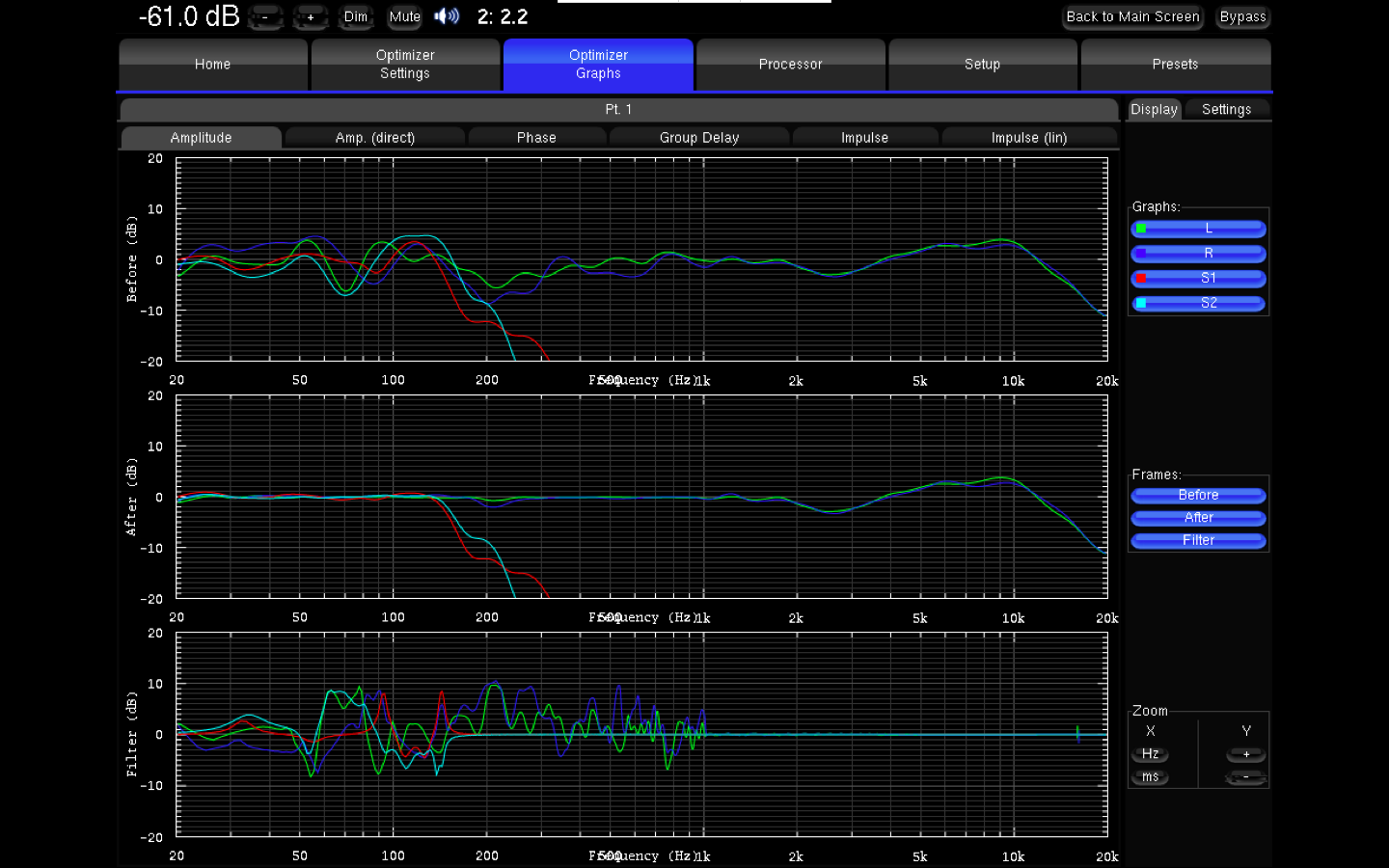Click Back to Main Screen
Screen dimensions: 1389x868
tap(1132, 17)
